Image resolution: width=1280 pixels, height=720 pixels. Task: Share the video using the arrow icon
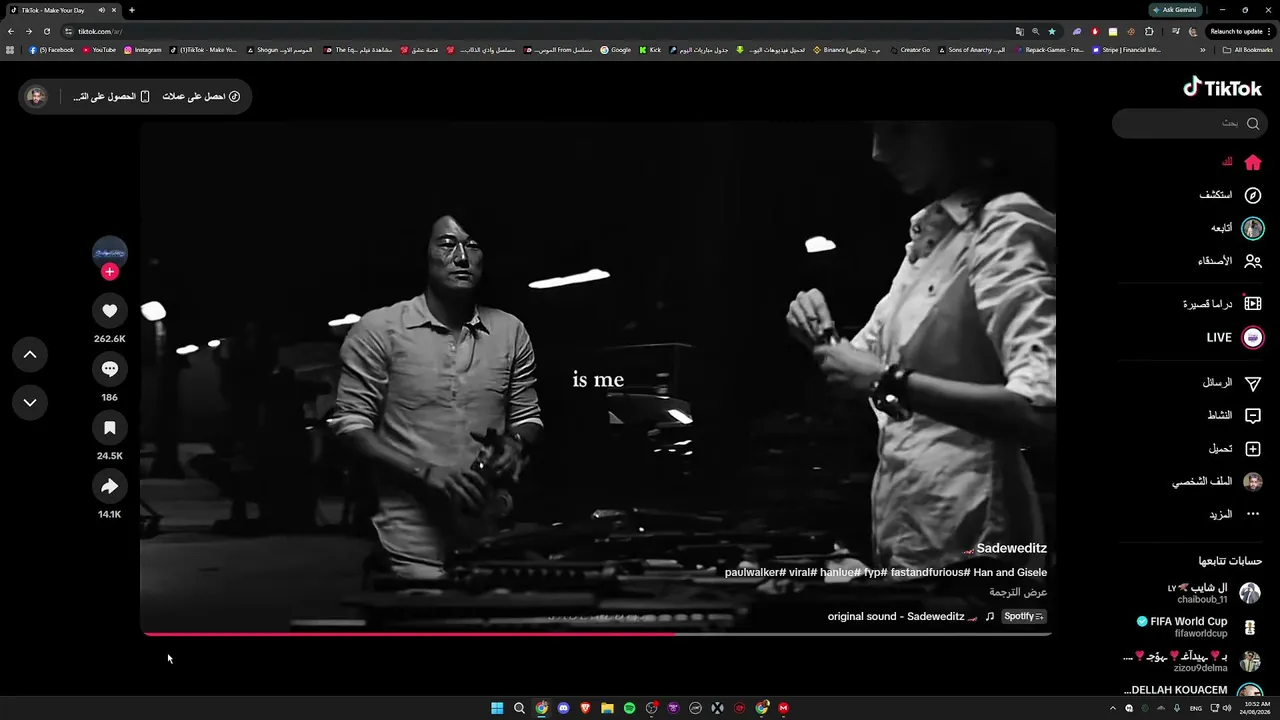click(x=110, y=487)
